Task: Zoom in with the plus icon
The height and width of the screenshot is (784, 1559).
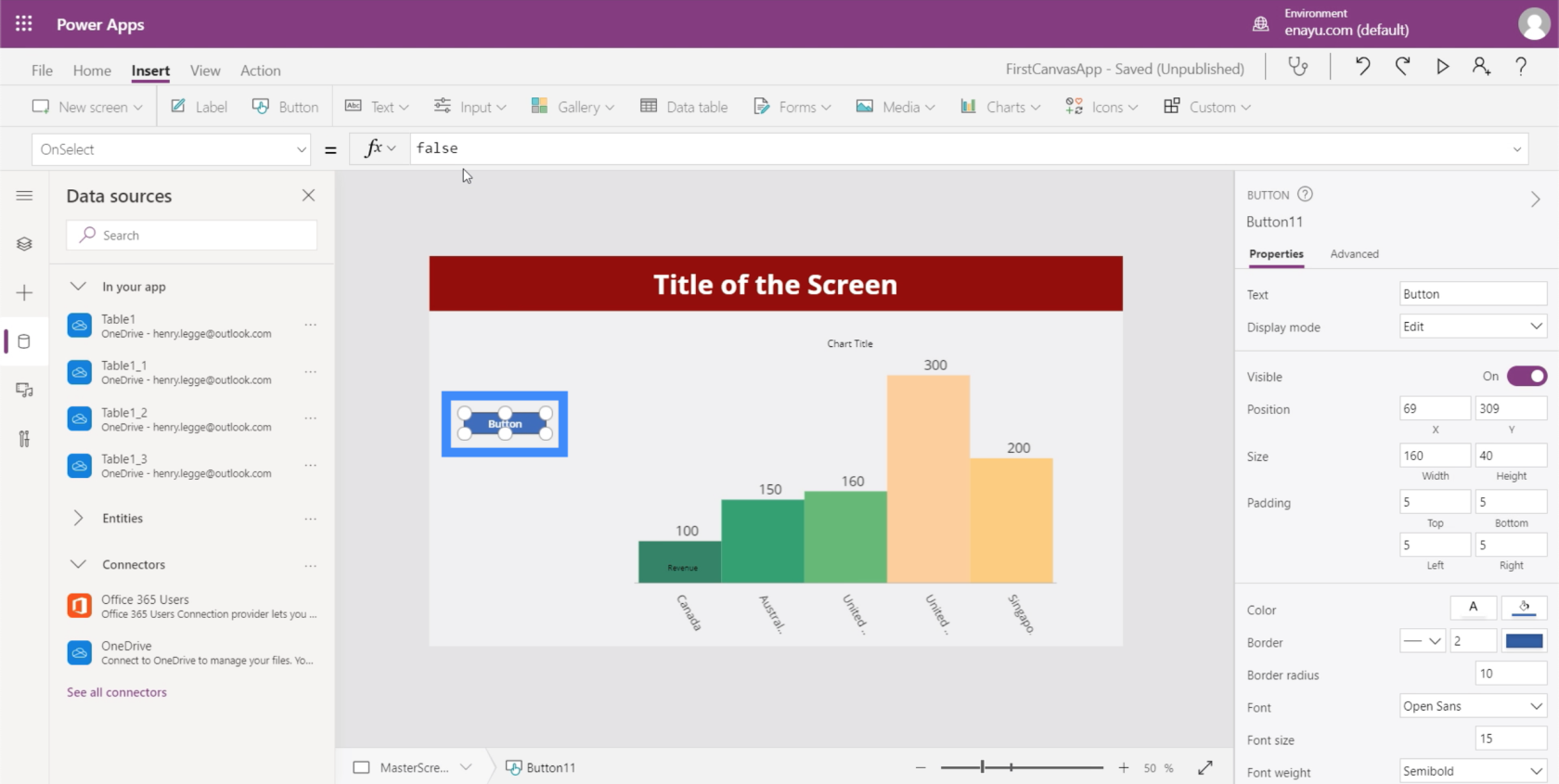Action: [x=1124, y=767]
